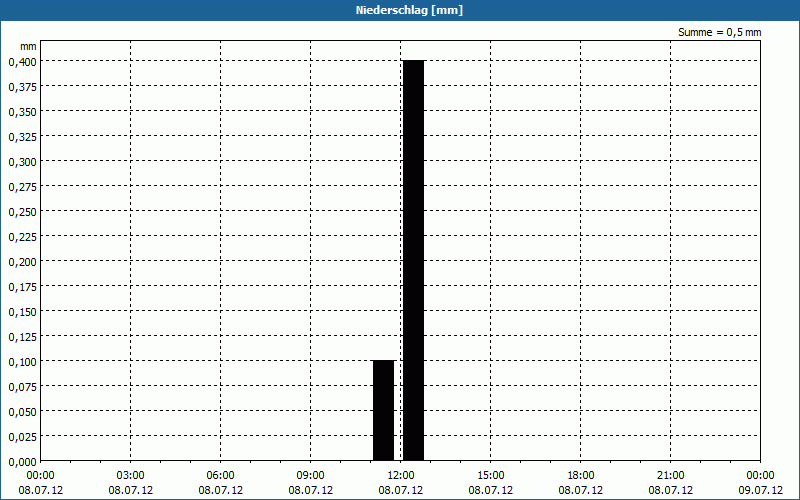
Task: Click the 0,000 y-axis value
Action: click(x=22, y=462)
